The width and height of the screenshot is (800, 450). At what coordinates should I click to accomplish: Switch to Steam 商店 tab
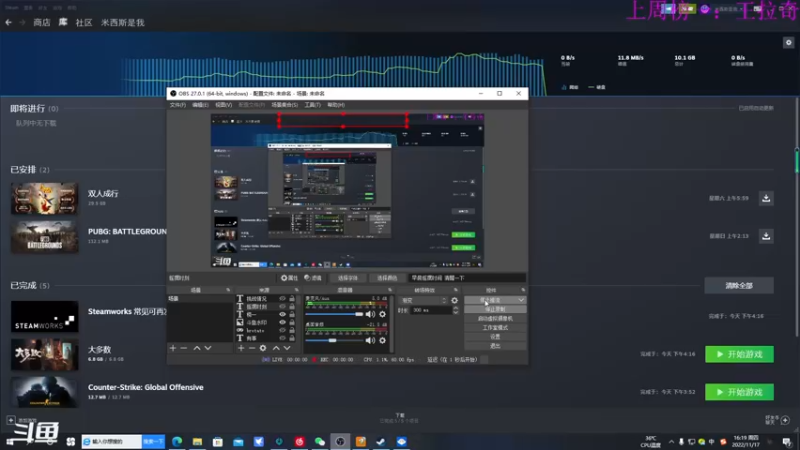[42, 22]
